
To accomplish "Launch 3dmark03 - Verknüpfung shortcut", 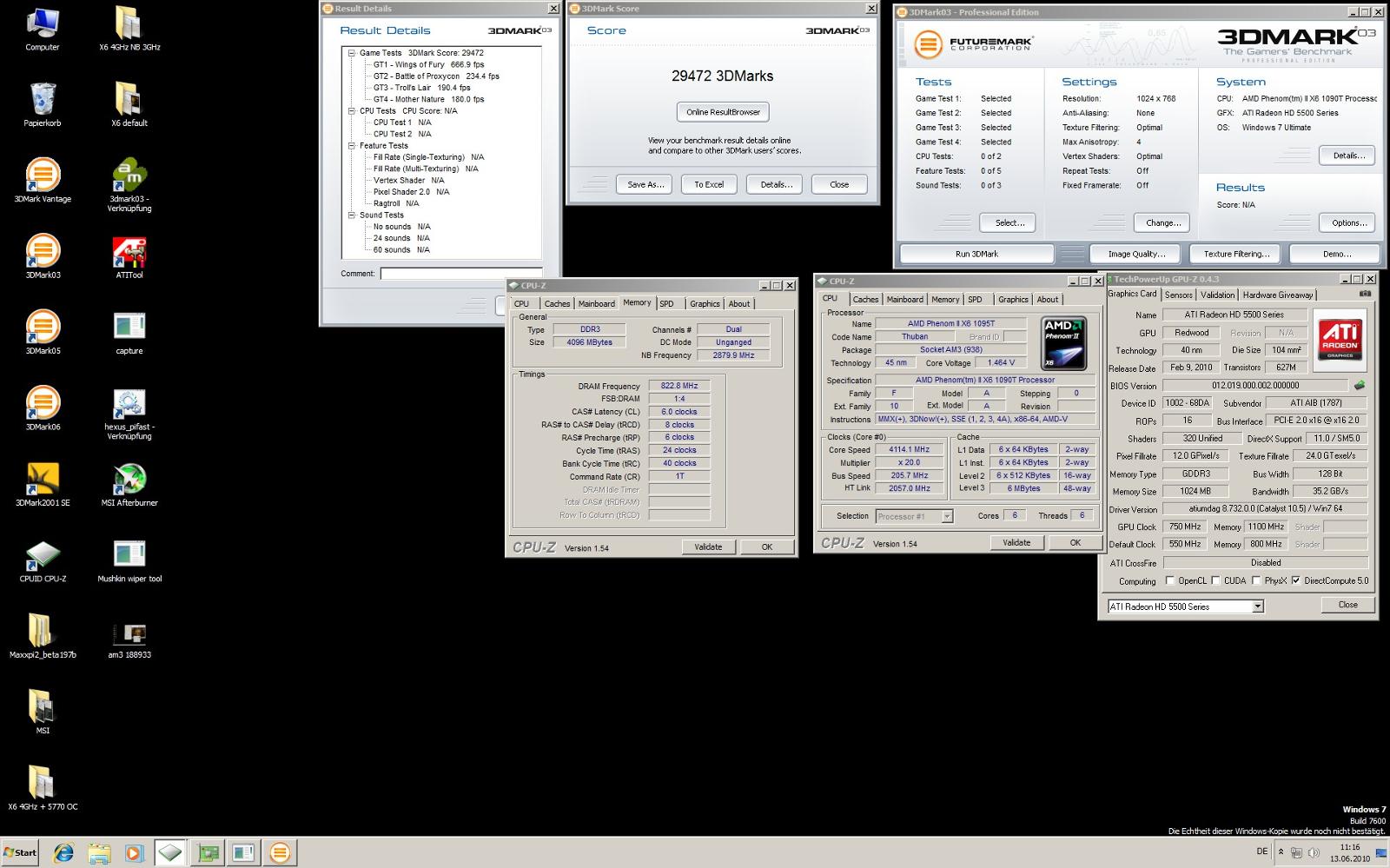I will point(129,186).
